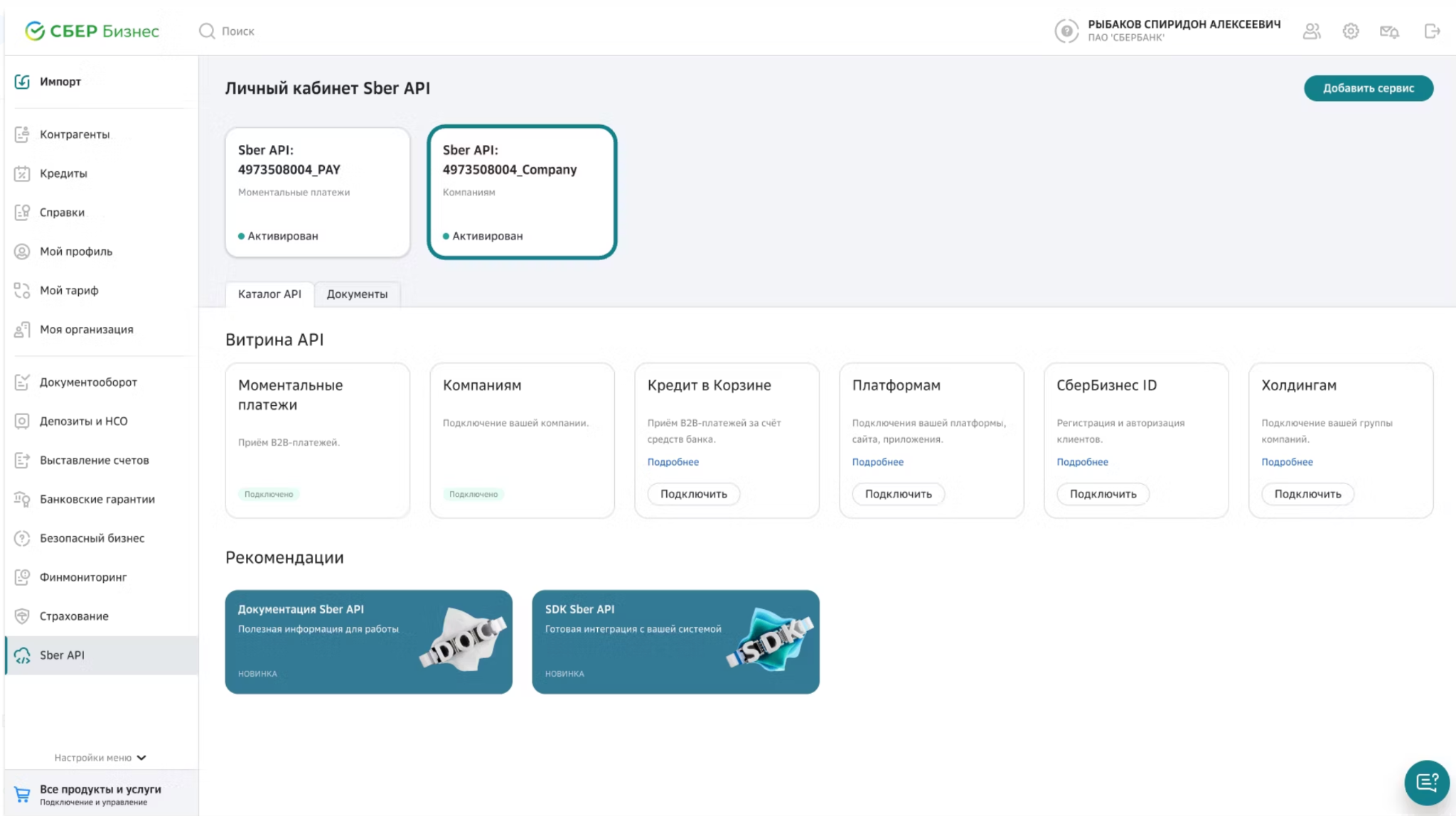This screenshot has width=1456, height=816.
Task: Click the Добавить сервис button
Action: pyautogui.click(x=1369, y=88)
